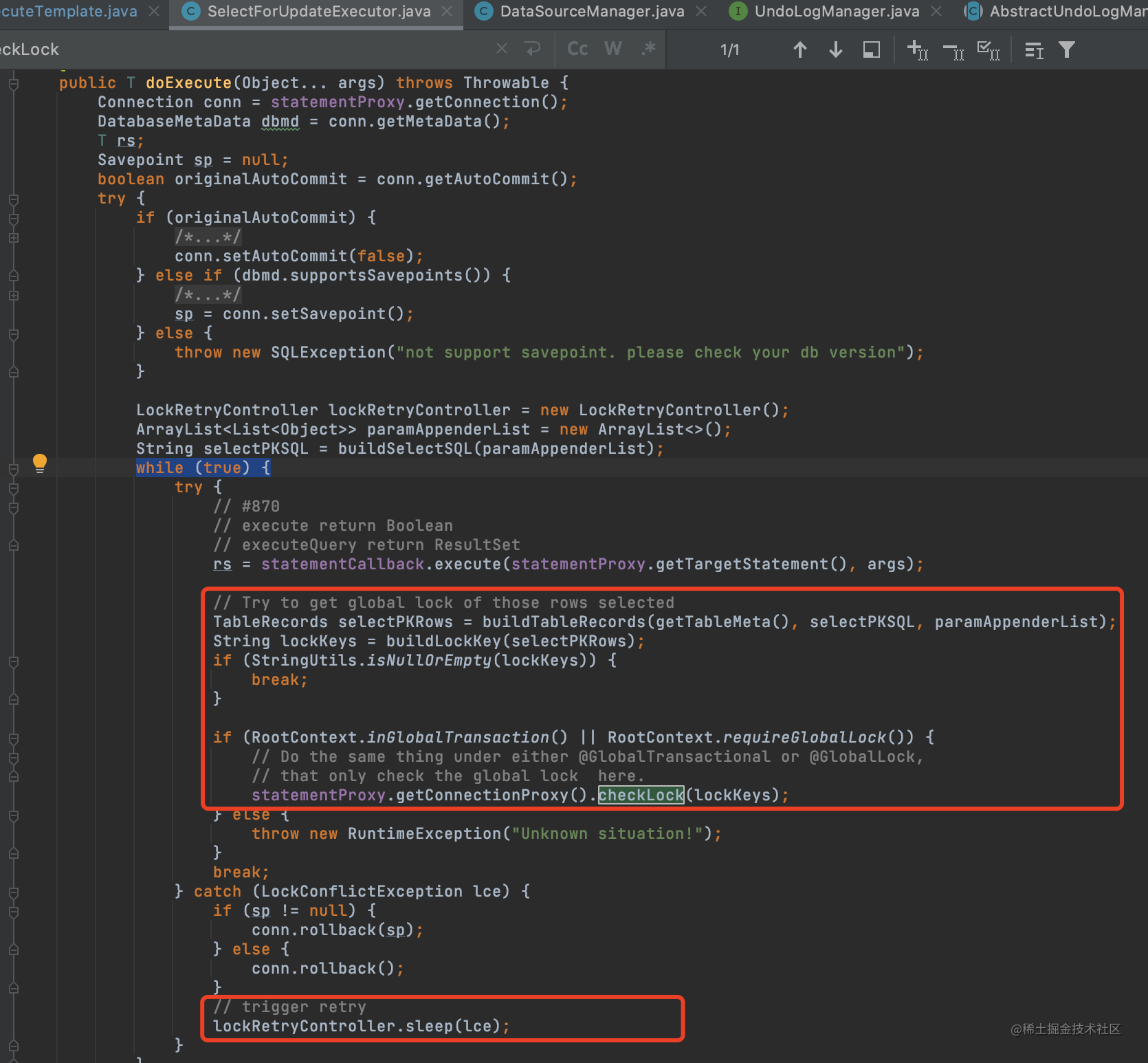Image resolution: width=1148 pixels, height=1063 pixels.
Task: Switch to SelectForUpdateExecutor.java tab
Action: [319, 11]
